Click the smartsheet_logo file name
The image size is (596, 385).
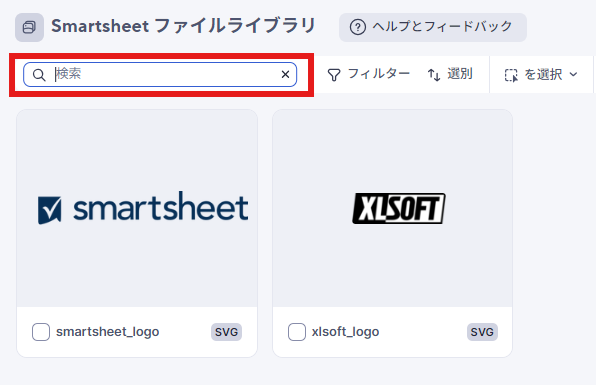tap(108, 332)
